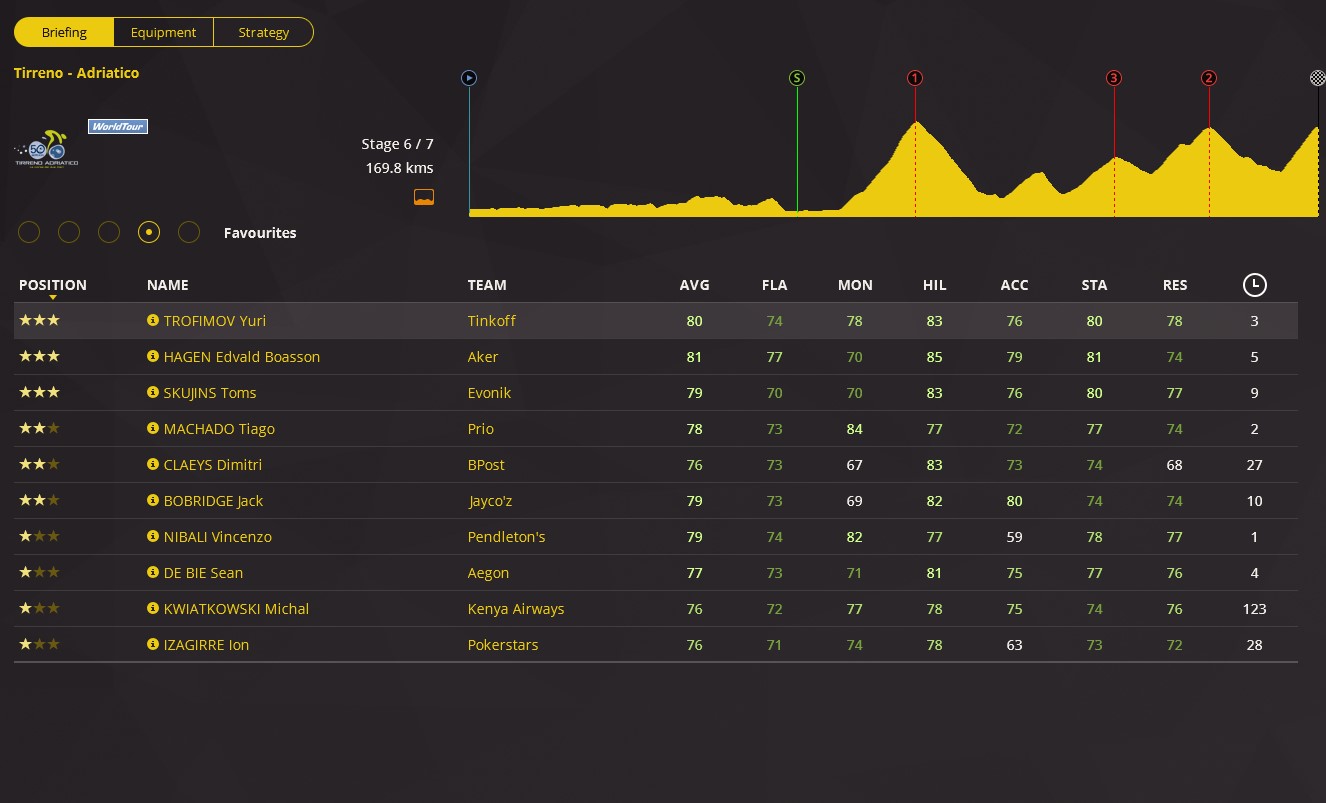Click the stage start marker icon
The width and height of the screenshot is (1326, 803).
[469, 78]
